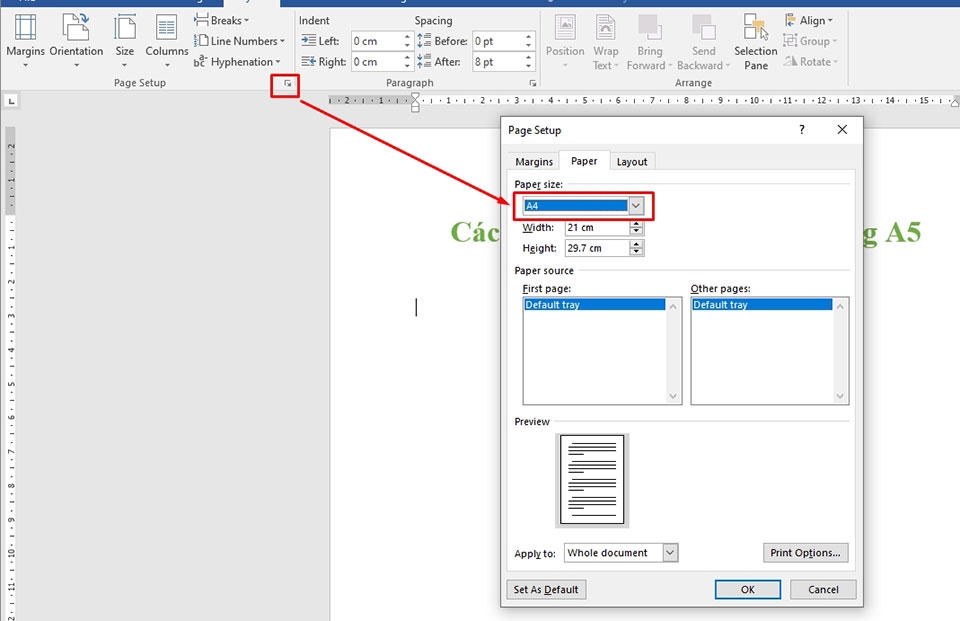
Task: Click the Page Setup dialog launcher arrow
Action: coord(288,84)
